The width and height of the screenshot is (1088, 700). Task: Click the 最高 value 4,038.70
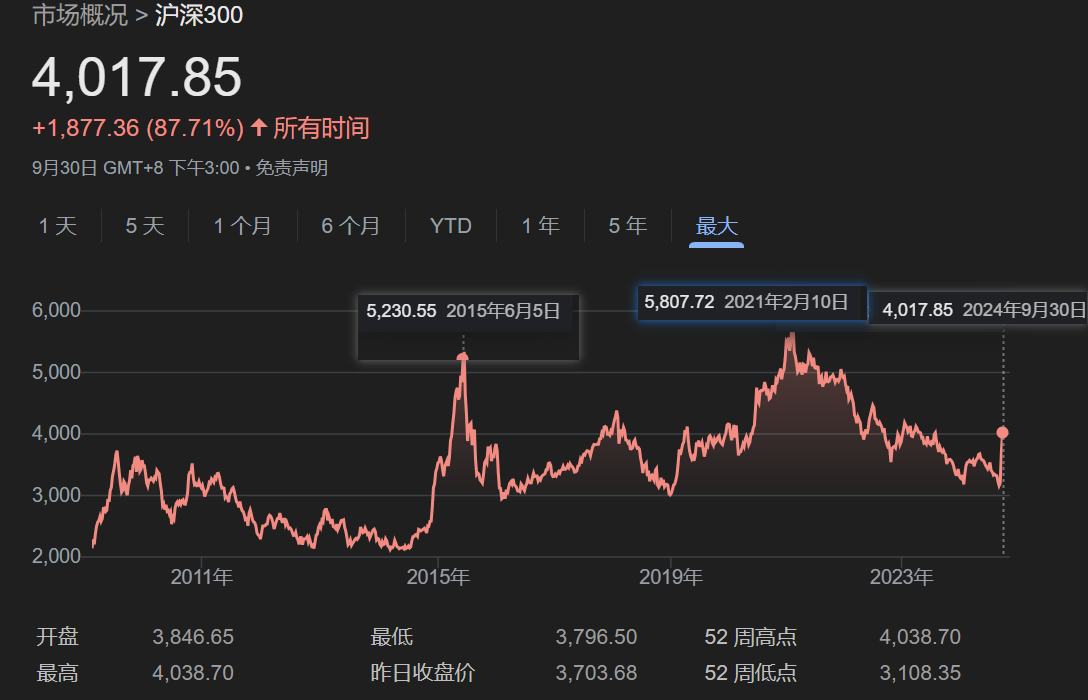pos(193,673)
